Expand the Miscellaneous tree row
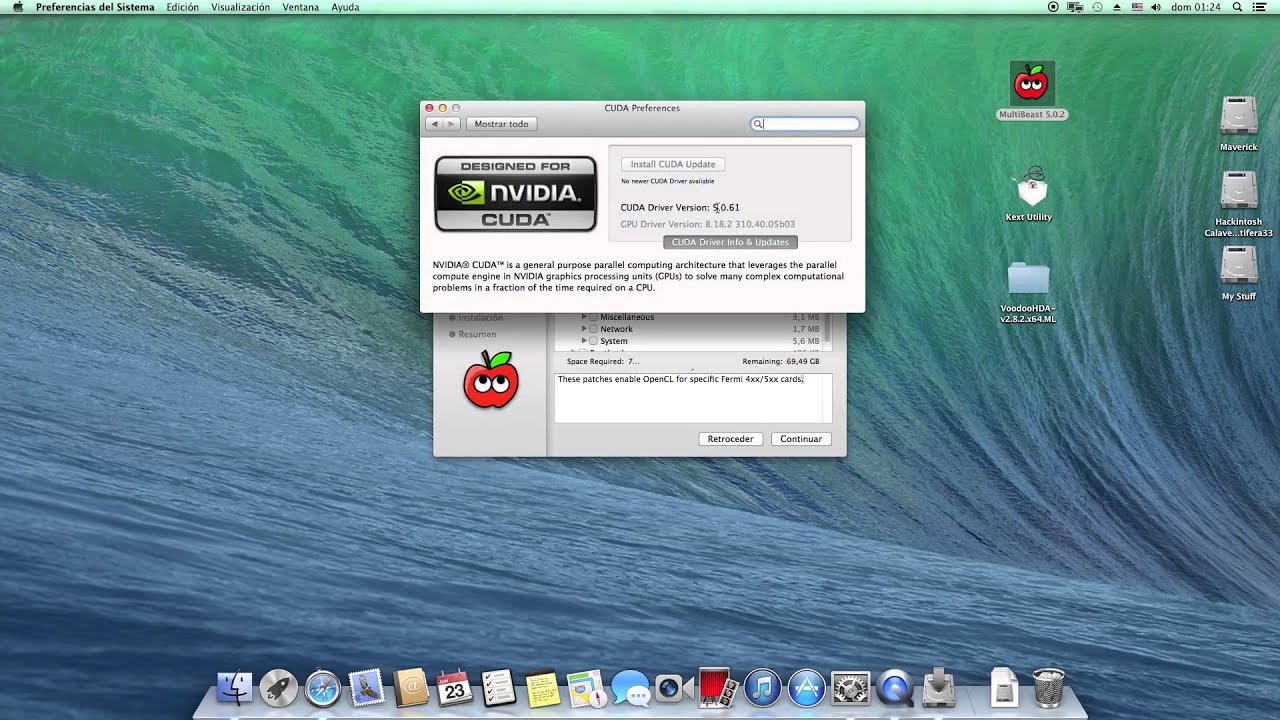The width and height of the screenshot is (1280, 720). coord(584,317)
